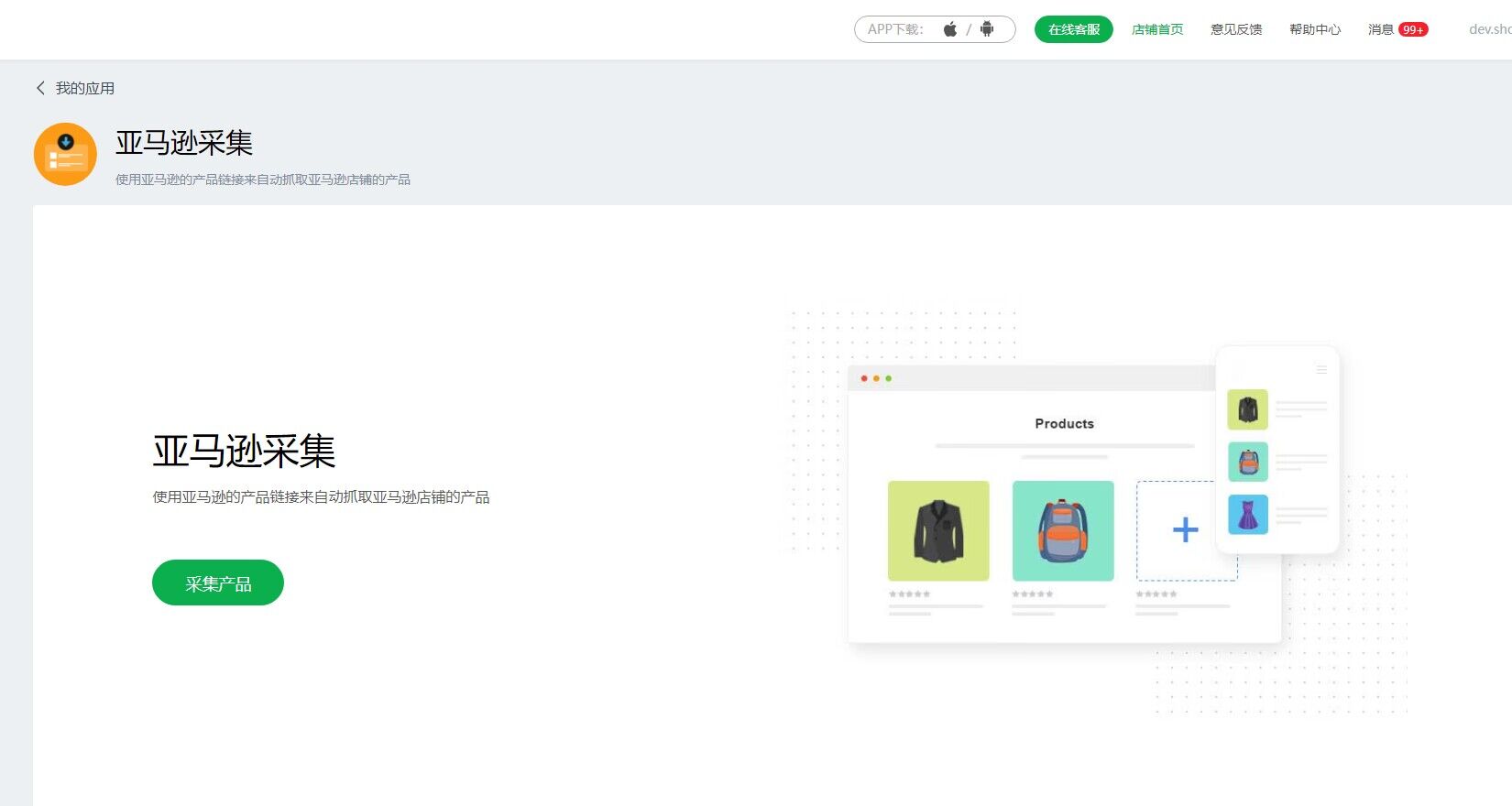The image size is (1512, 806).
Task: Click the 亚马逊采集 title beside app icon
Action: click(184, 143)
